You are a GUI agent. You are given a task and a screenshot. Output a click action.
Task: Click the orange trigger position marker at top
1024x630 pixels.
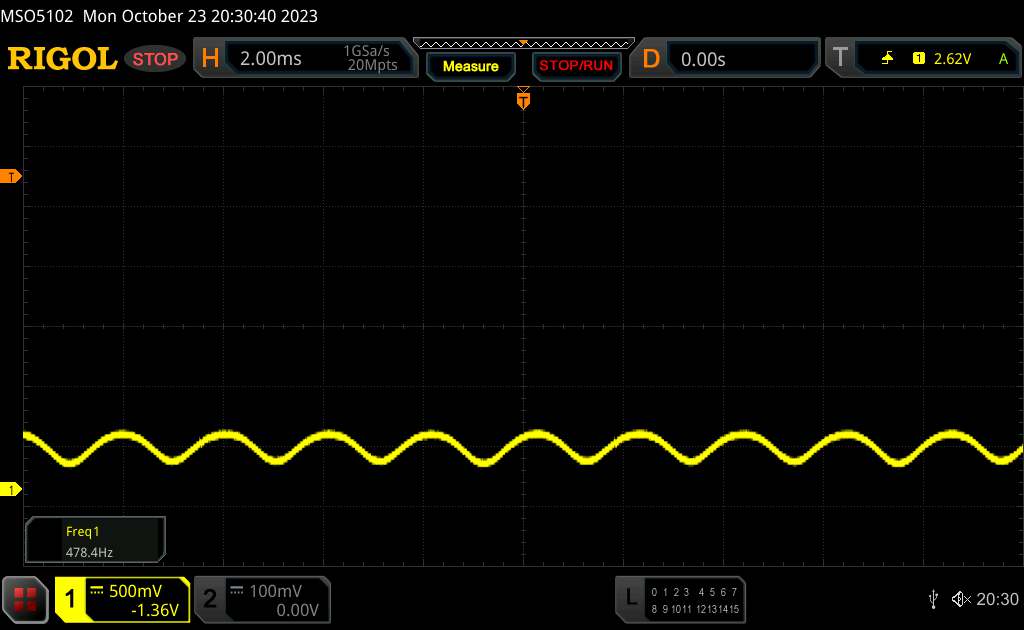(x=523, y=100)
